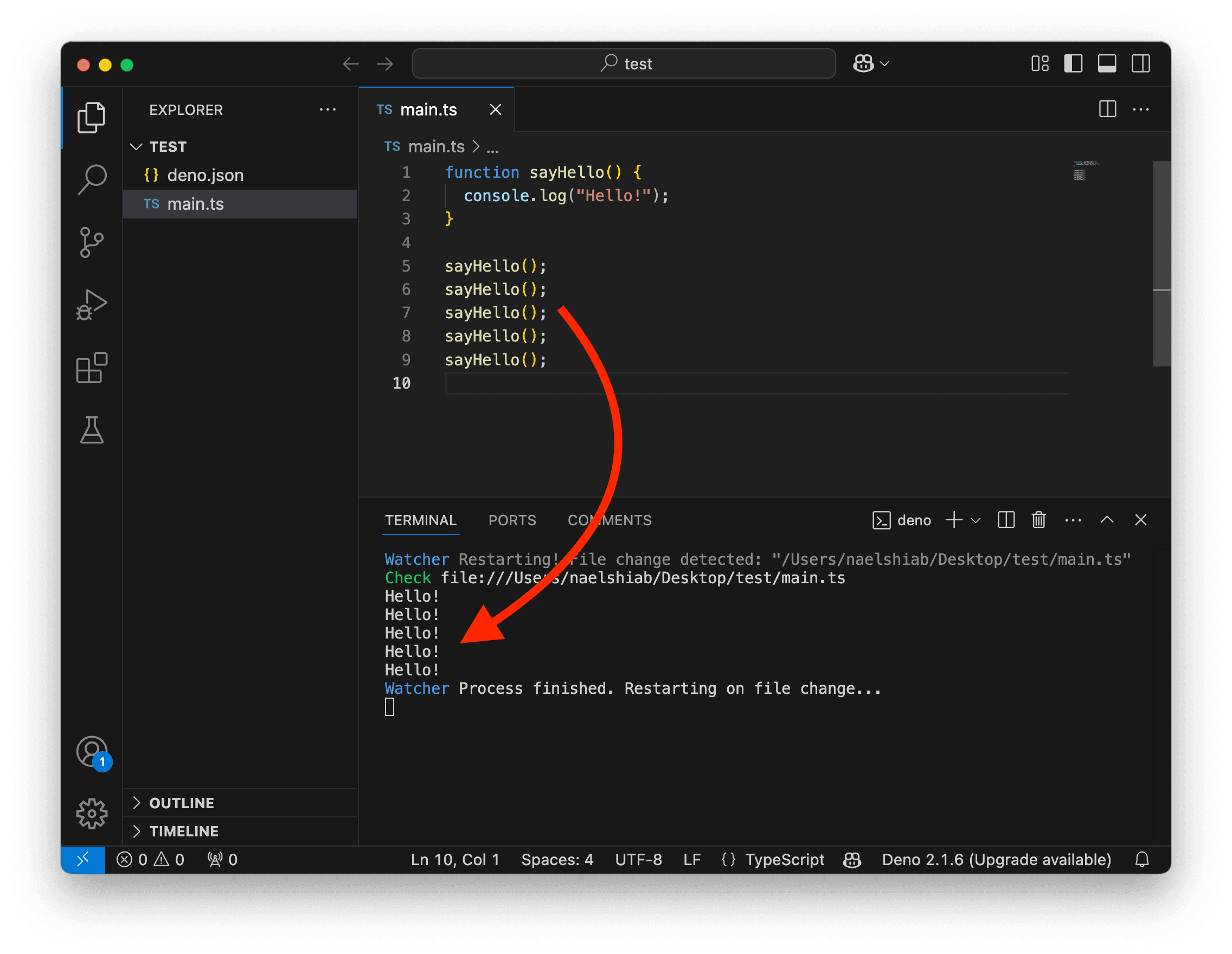This screenshot has height=954, width=1232.
Task: Toggle the bottom panel visibility
Action: (1107, 64)
